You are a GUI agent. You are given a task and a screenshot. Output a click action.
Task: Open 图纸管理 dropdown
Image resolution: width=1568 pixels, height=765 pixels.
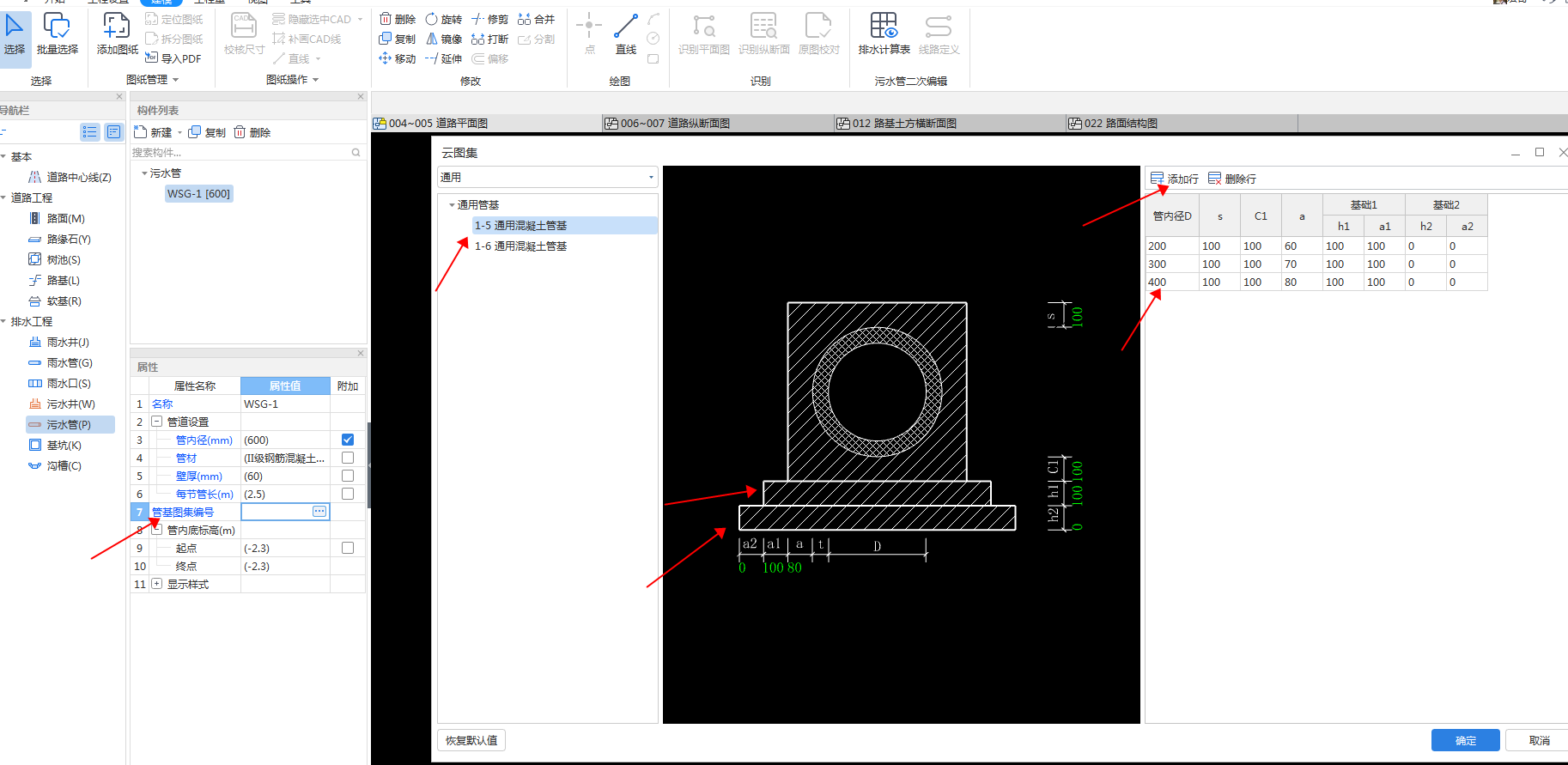coord(153,80)
